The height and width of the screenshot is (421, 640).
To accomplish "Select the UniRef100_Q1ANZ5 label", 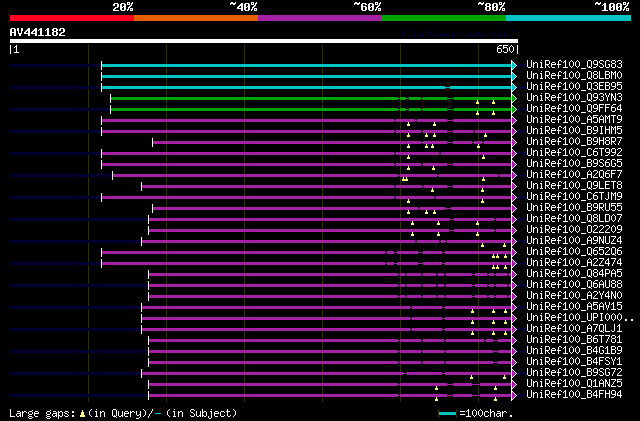I will coord(574,384).
